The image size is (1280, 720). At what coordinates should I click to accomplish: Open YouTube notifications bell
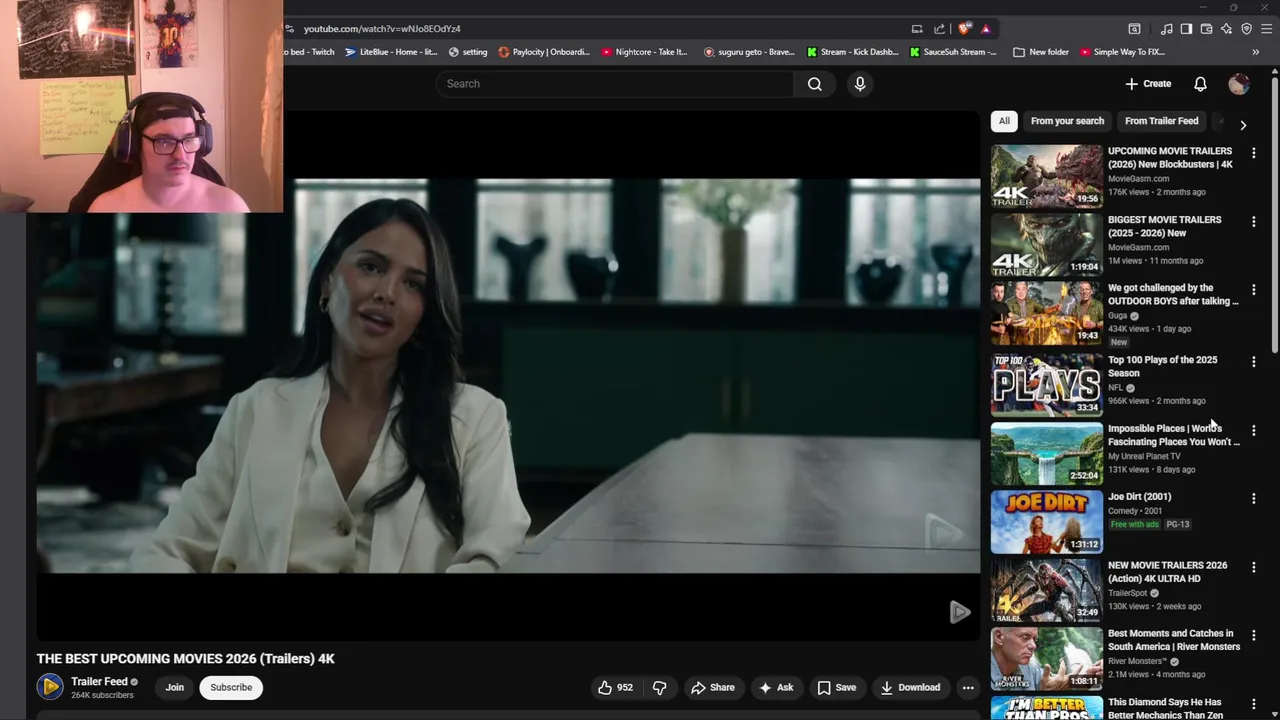click(1200, 84)
